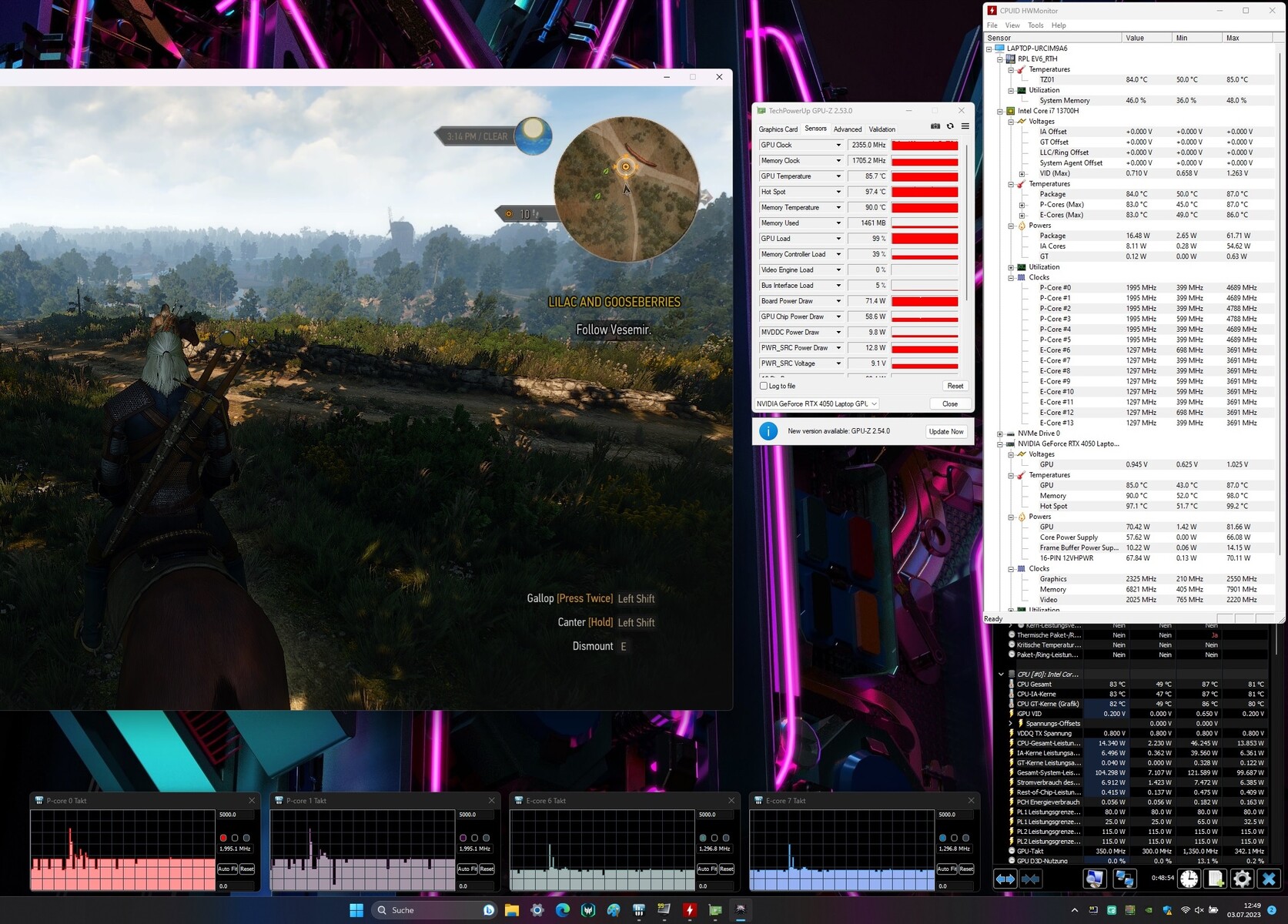
Task: Expand the NVMe Drive 0 node
Action: tap(1000, 434)
